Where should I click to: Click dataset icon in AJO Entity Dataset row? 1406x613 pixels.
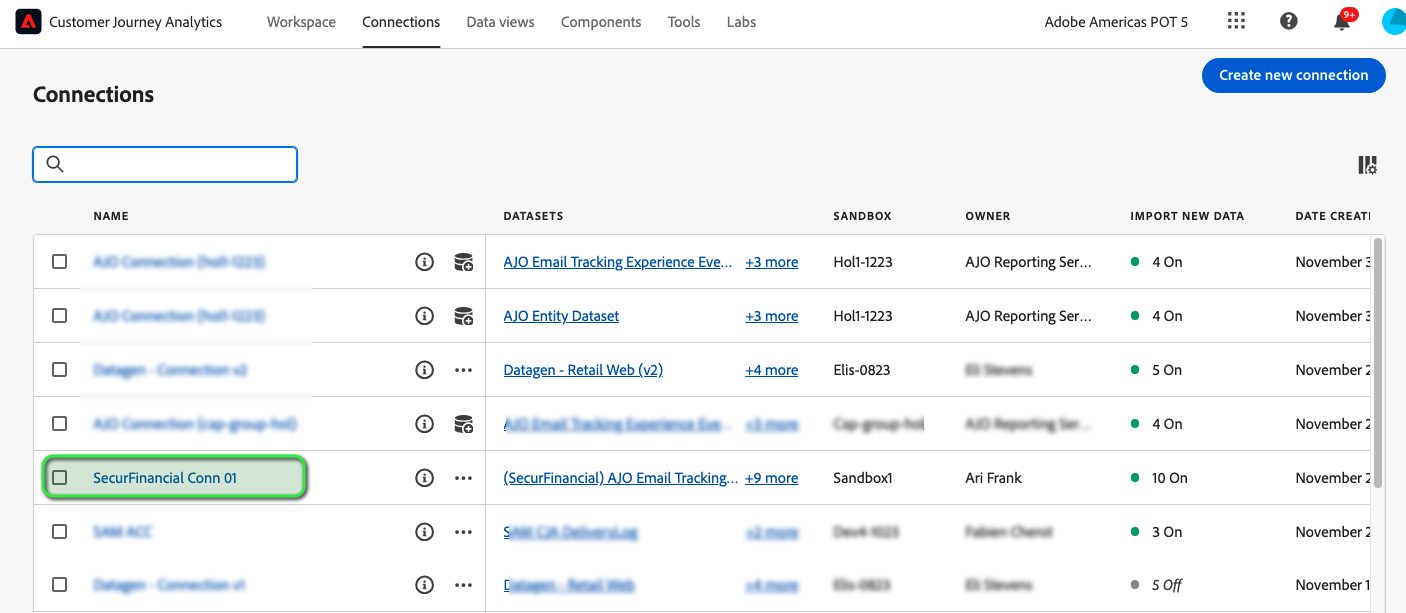[463, 316]
